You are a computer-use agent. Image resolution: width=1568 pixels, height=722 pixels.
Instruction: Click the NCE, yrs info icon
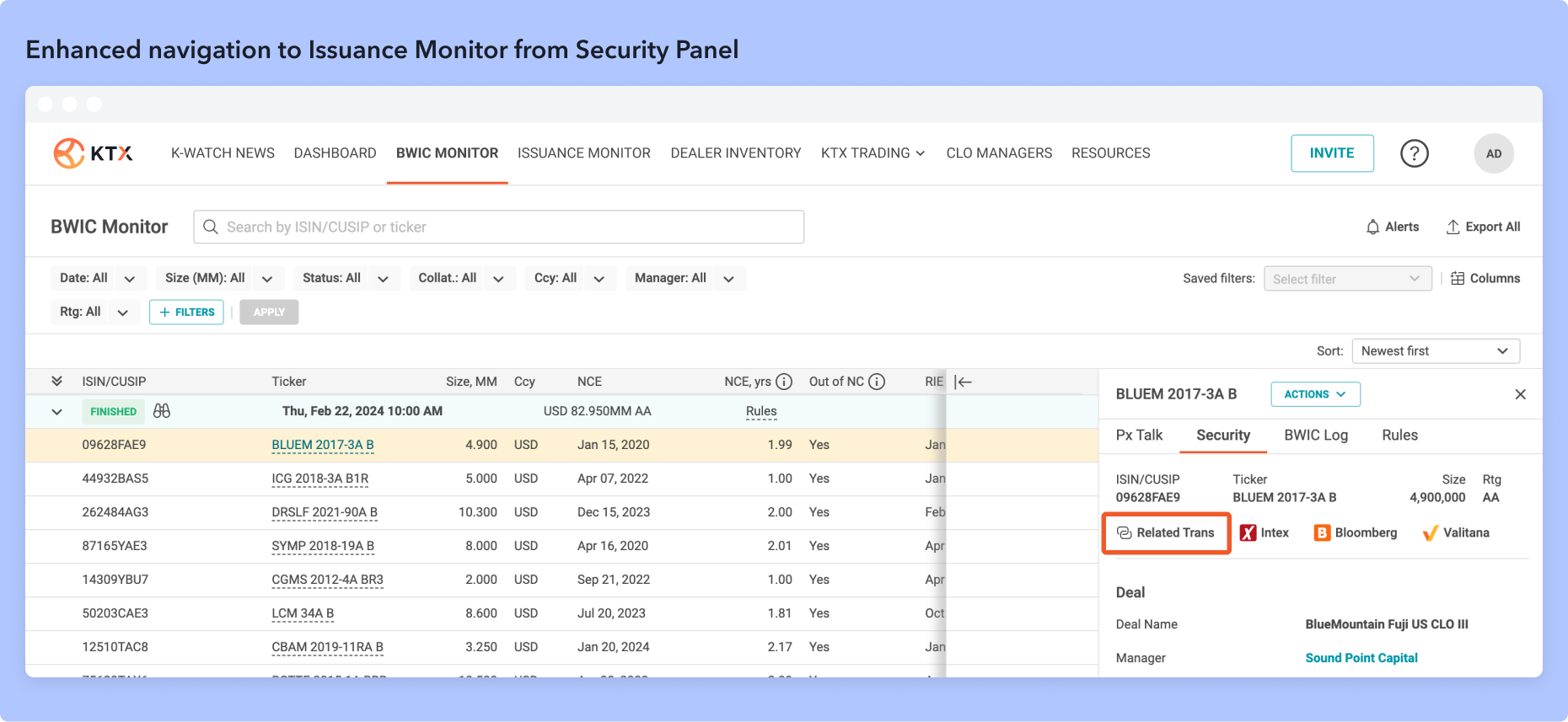pos(784,382)
